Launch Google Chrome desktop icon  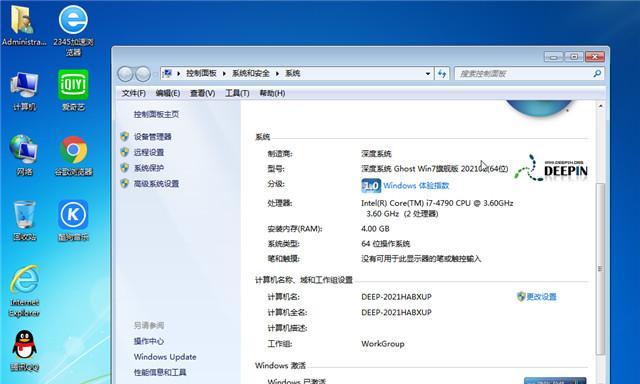pos(73,155)
